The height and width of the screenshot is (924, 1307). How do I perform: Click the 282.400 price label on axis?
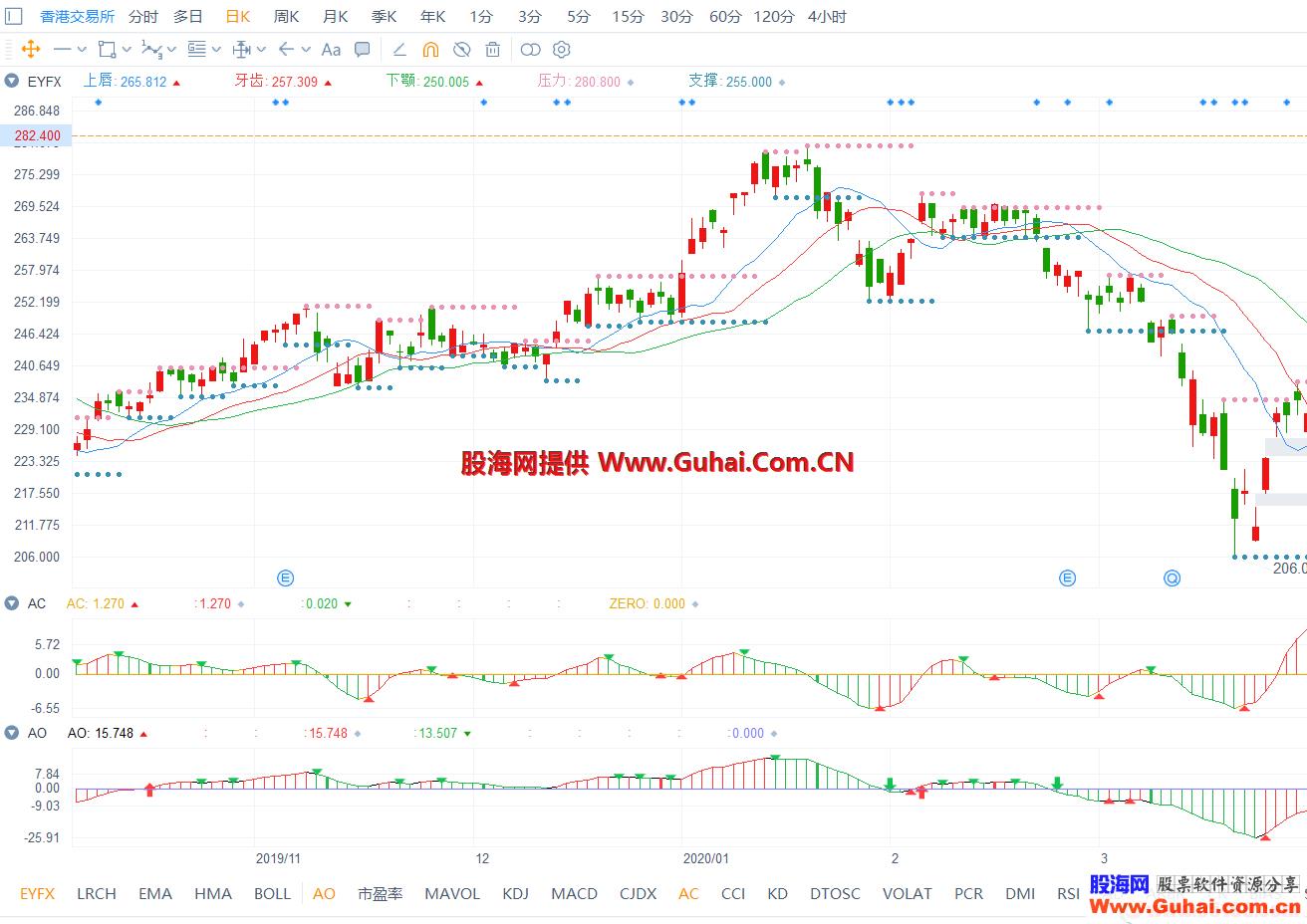pyautogui.click(x=37, y=135)
